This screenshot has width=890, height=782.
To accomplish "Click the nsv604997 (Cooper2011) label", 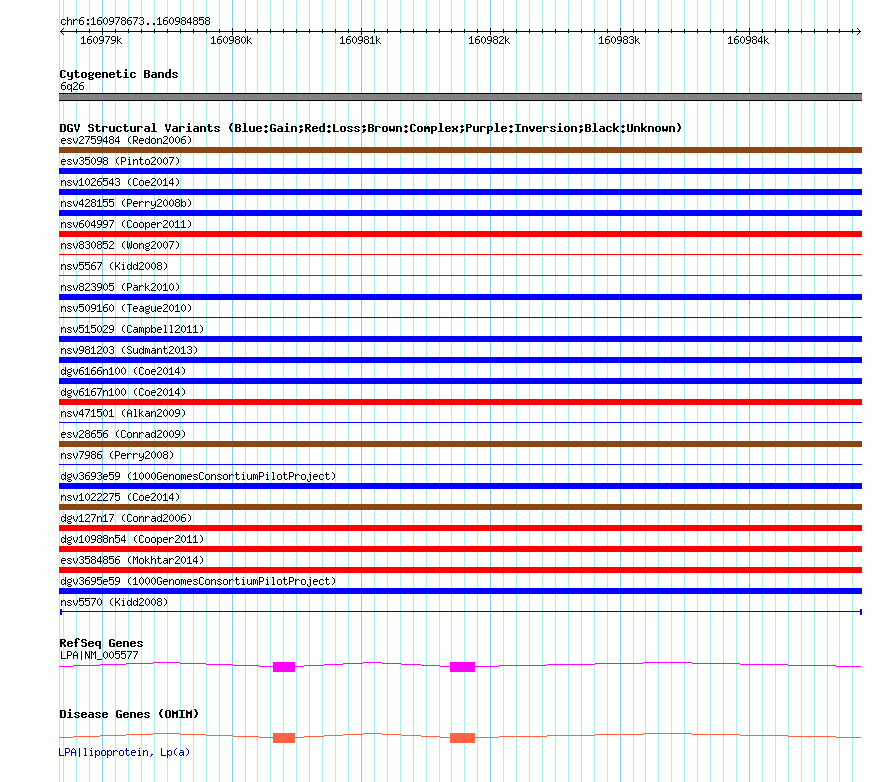I will pos(126,224).
